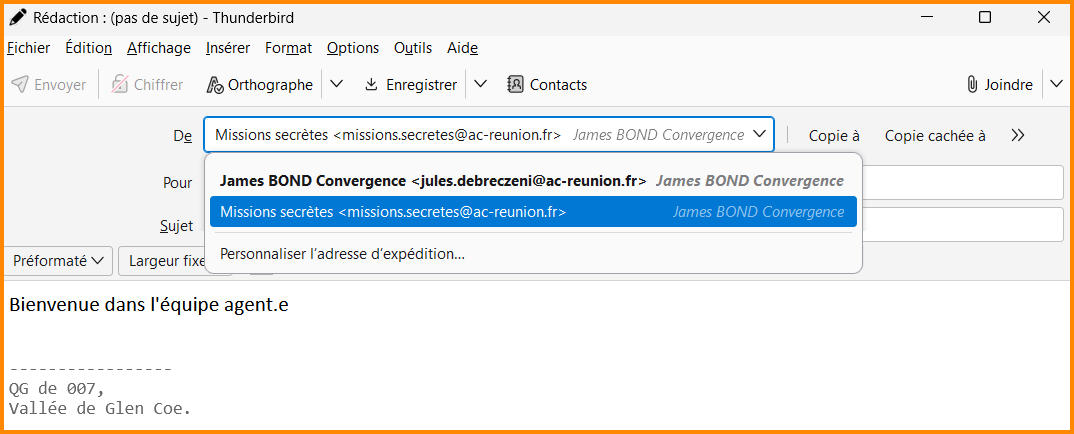Screen dimensions: 1074x434
Task: Show more address fields chevron
Action: point(1018,135)
